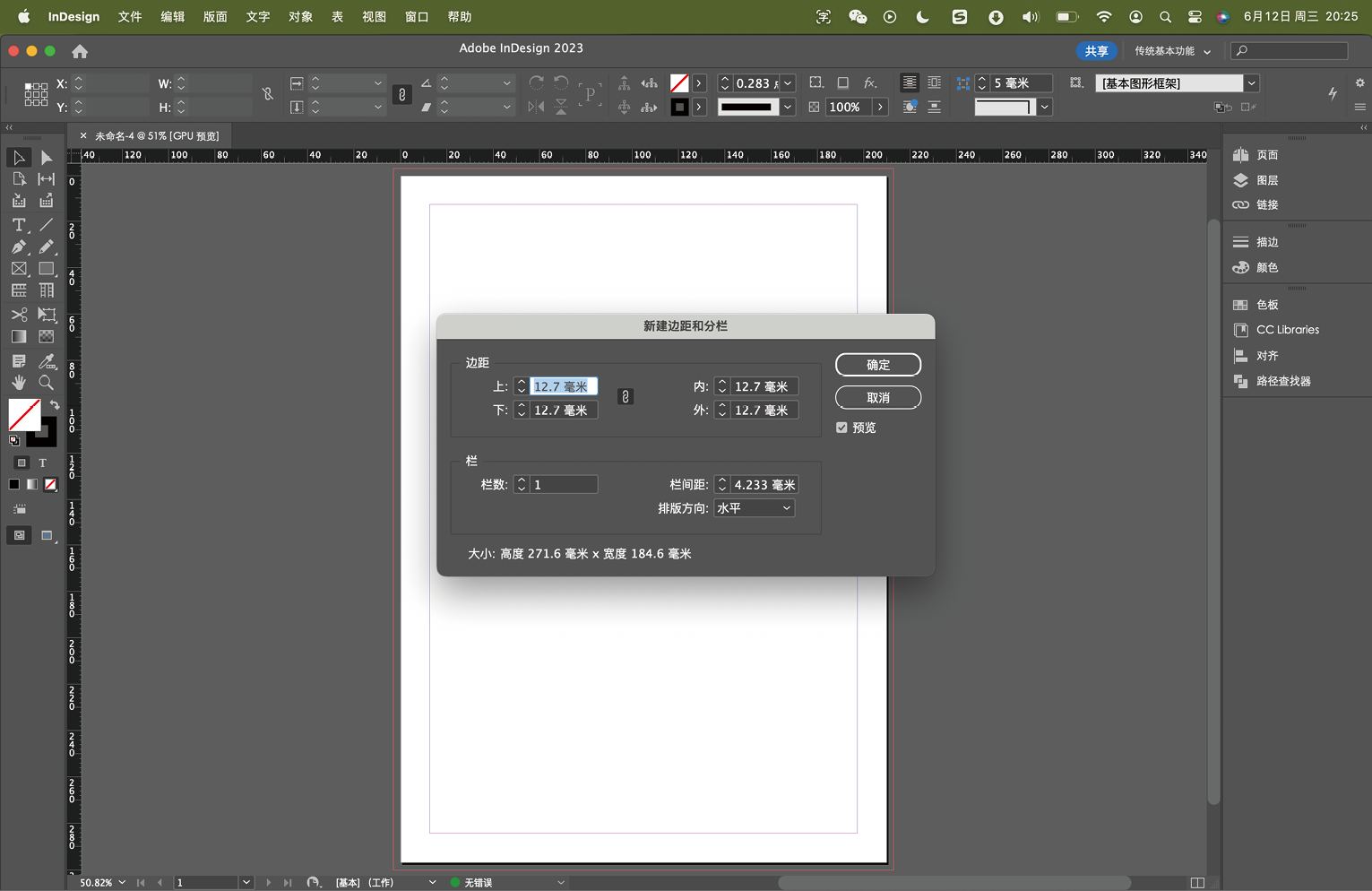Choose the Hand tool
Viewport: 1372px width, 891px height.
pyautogui.click(x=19, y=383)
